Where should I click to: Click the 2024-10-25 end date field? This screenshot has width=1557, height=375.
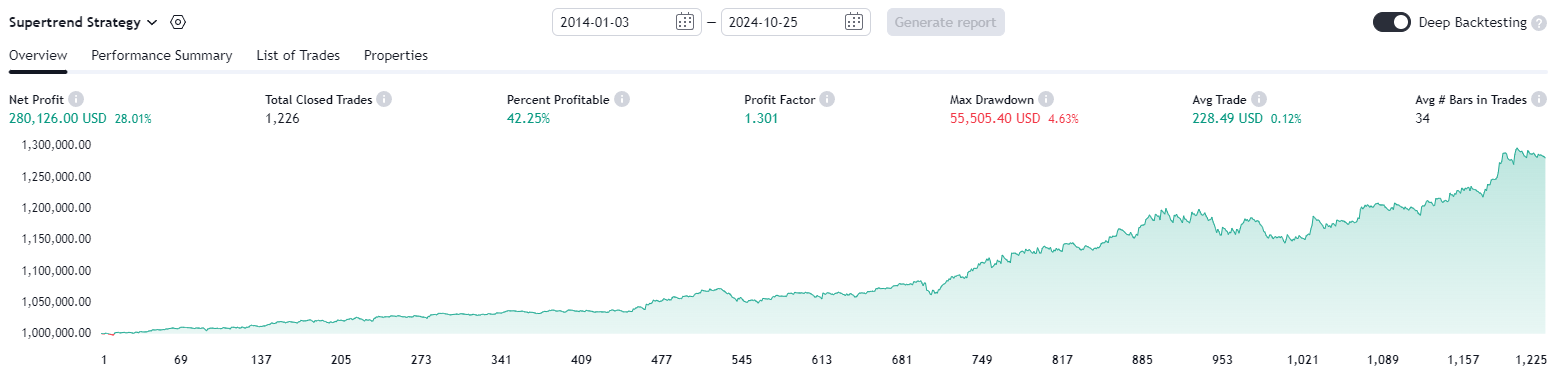click(x=796, y=22)
